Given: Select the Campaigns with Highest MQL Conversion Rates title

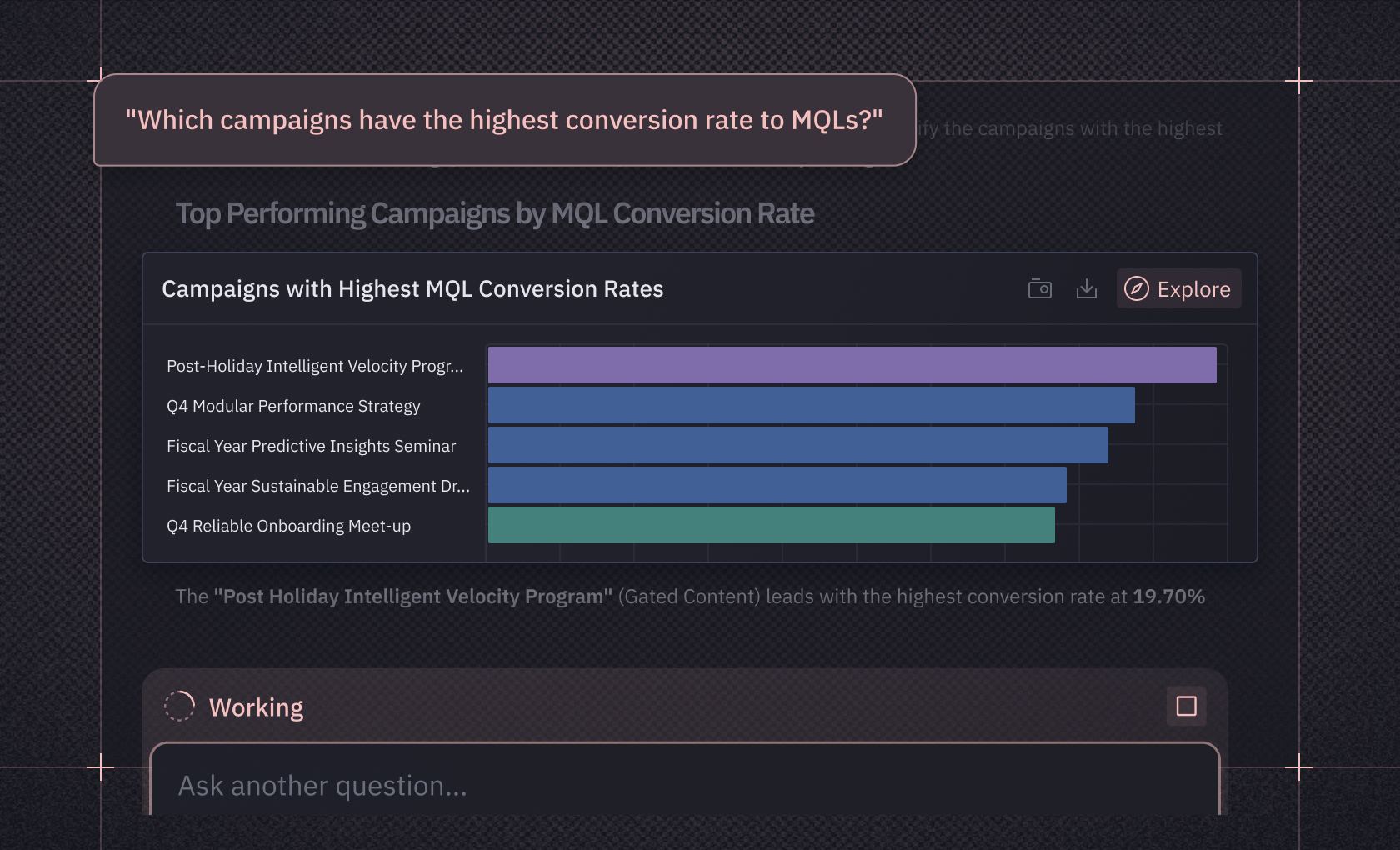Looking at the screenshot, I should [412, 289].
